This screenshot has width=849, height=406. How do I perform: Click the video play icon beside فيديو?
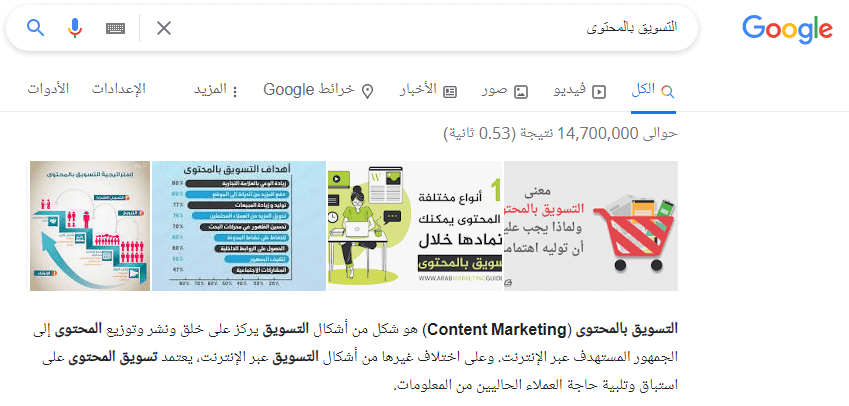599,91
